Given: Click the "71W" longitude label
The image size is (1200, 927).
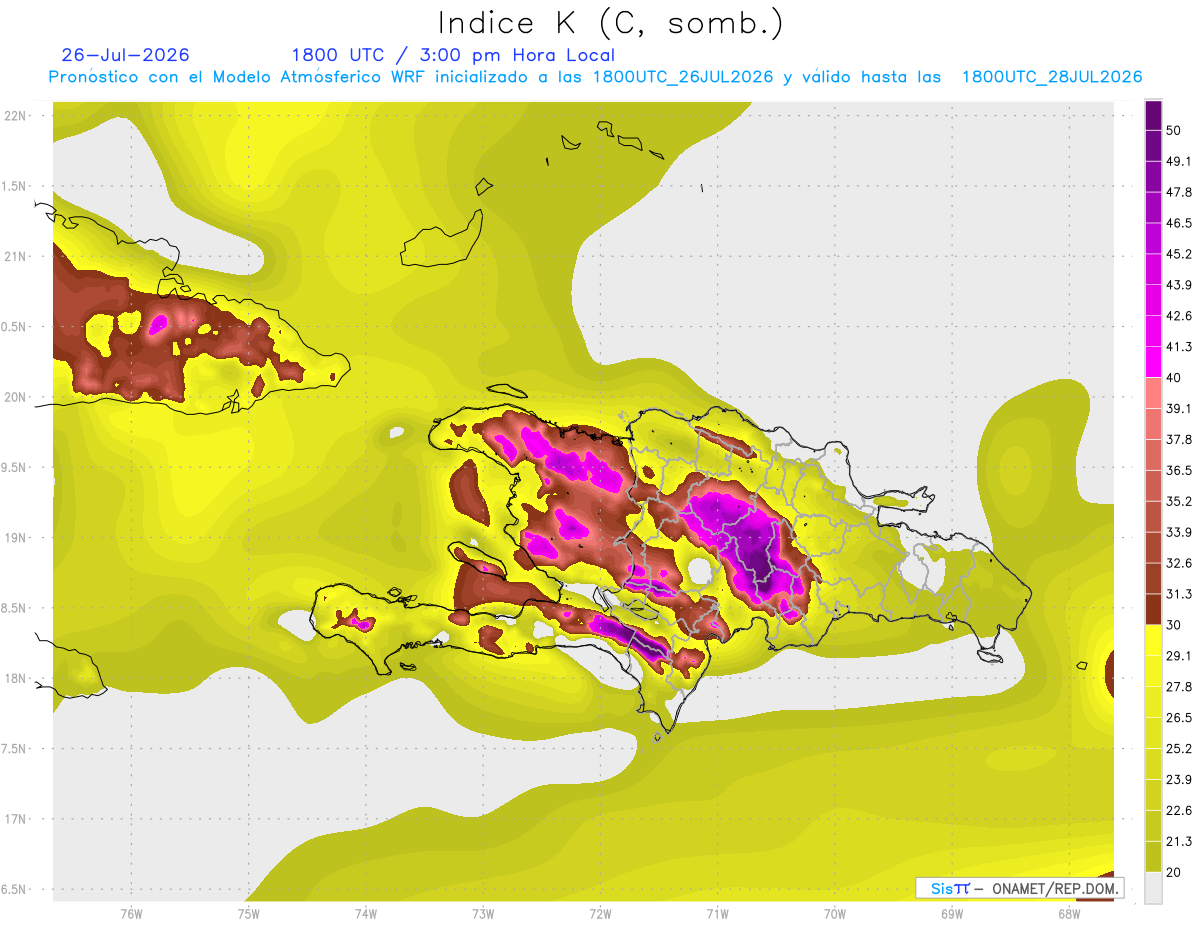Looking at the screenshot, I should click(x=717, y=914).
